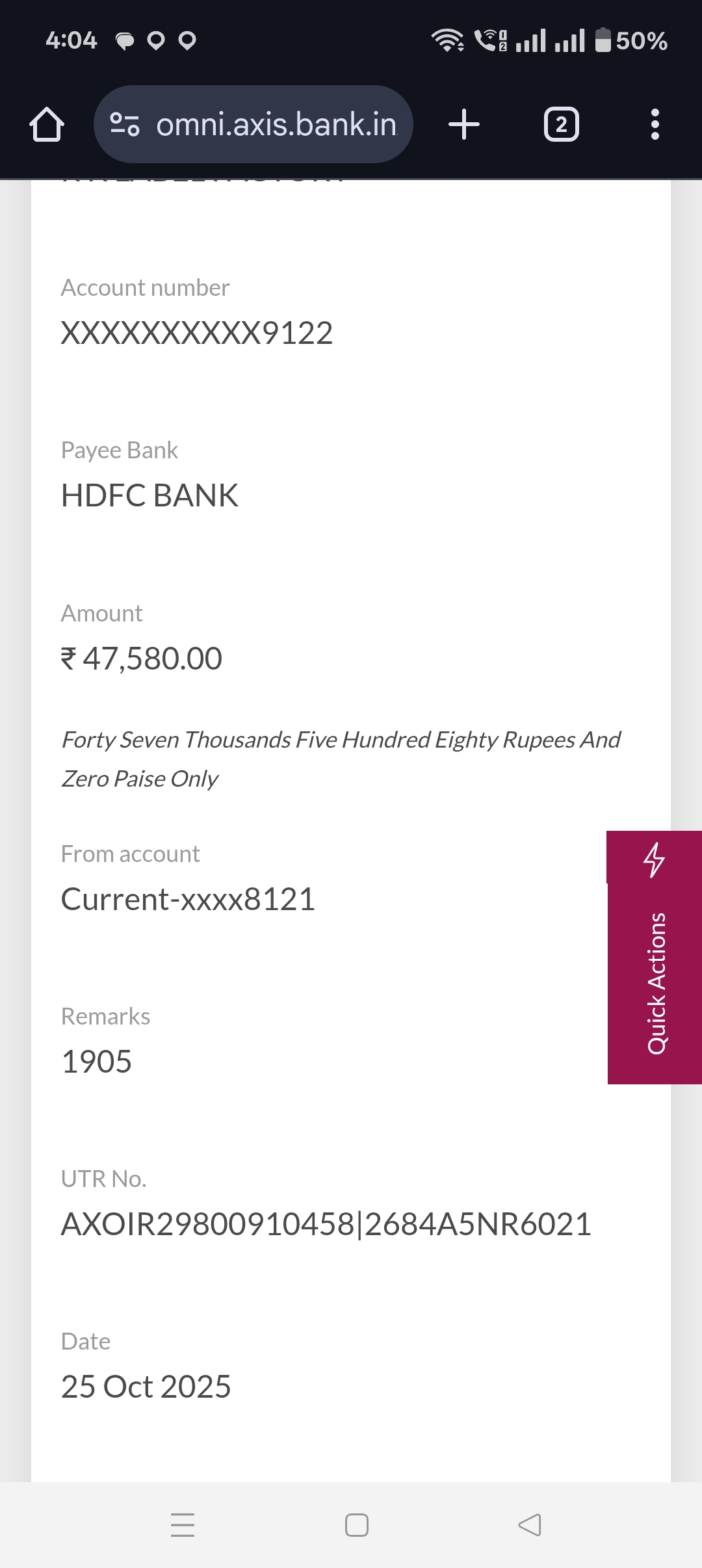
Task: Open site info icon in address bar
Action: (124, 124)
